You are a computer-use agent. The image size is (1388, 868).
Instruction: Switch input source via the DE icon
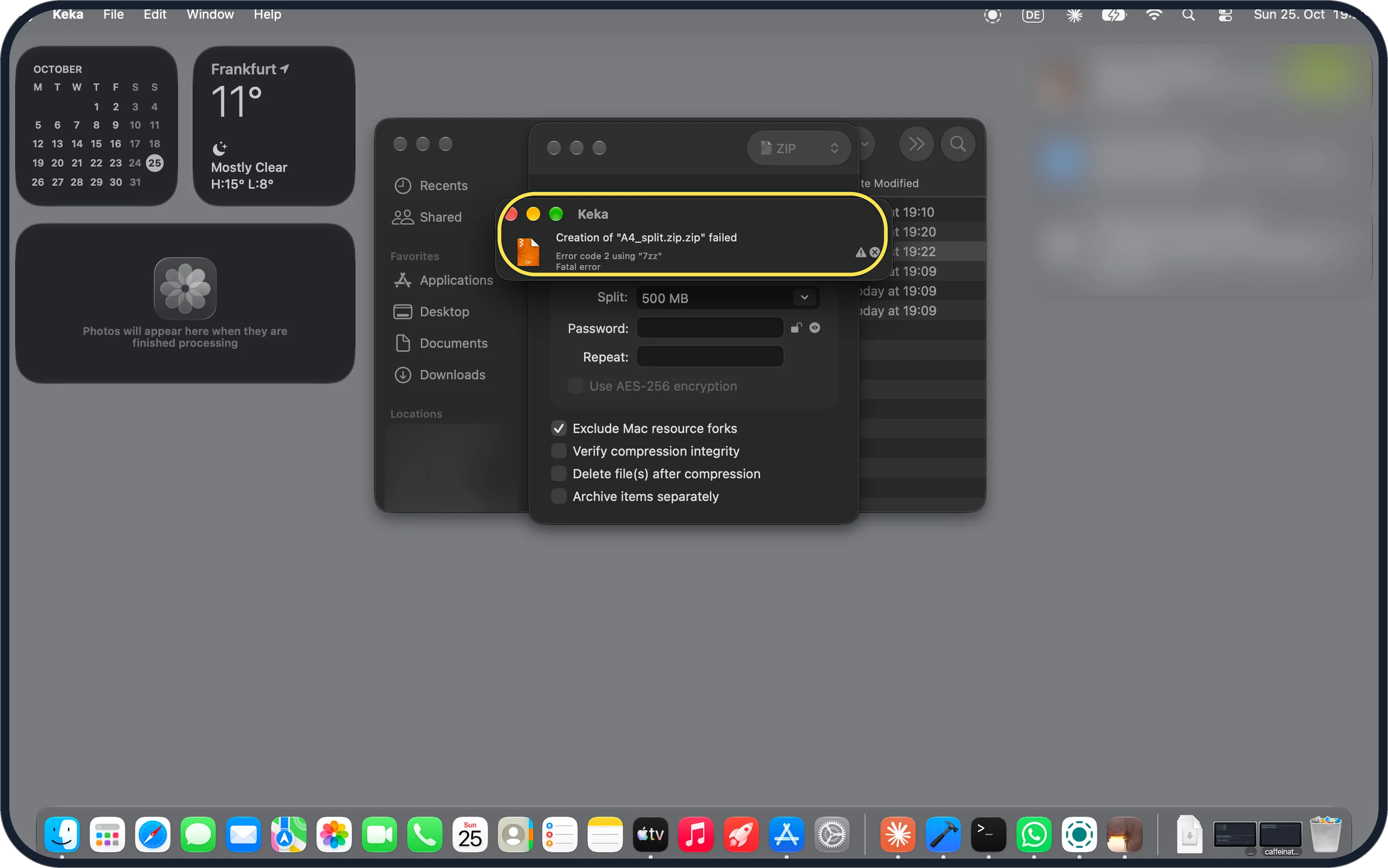click(x=1033, y=15)
